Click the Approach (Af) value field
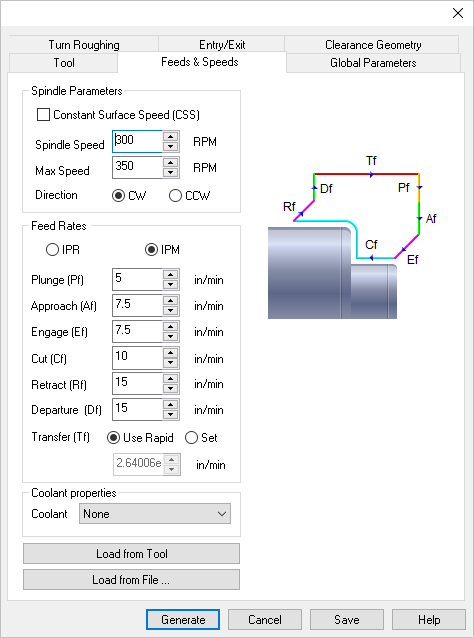This screenshot has width=474, height=638. 137,306
